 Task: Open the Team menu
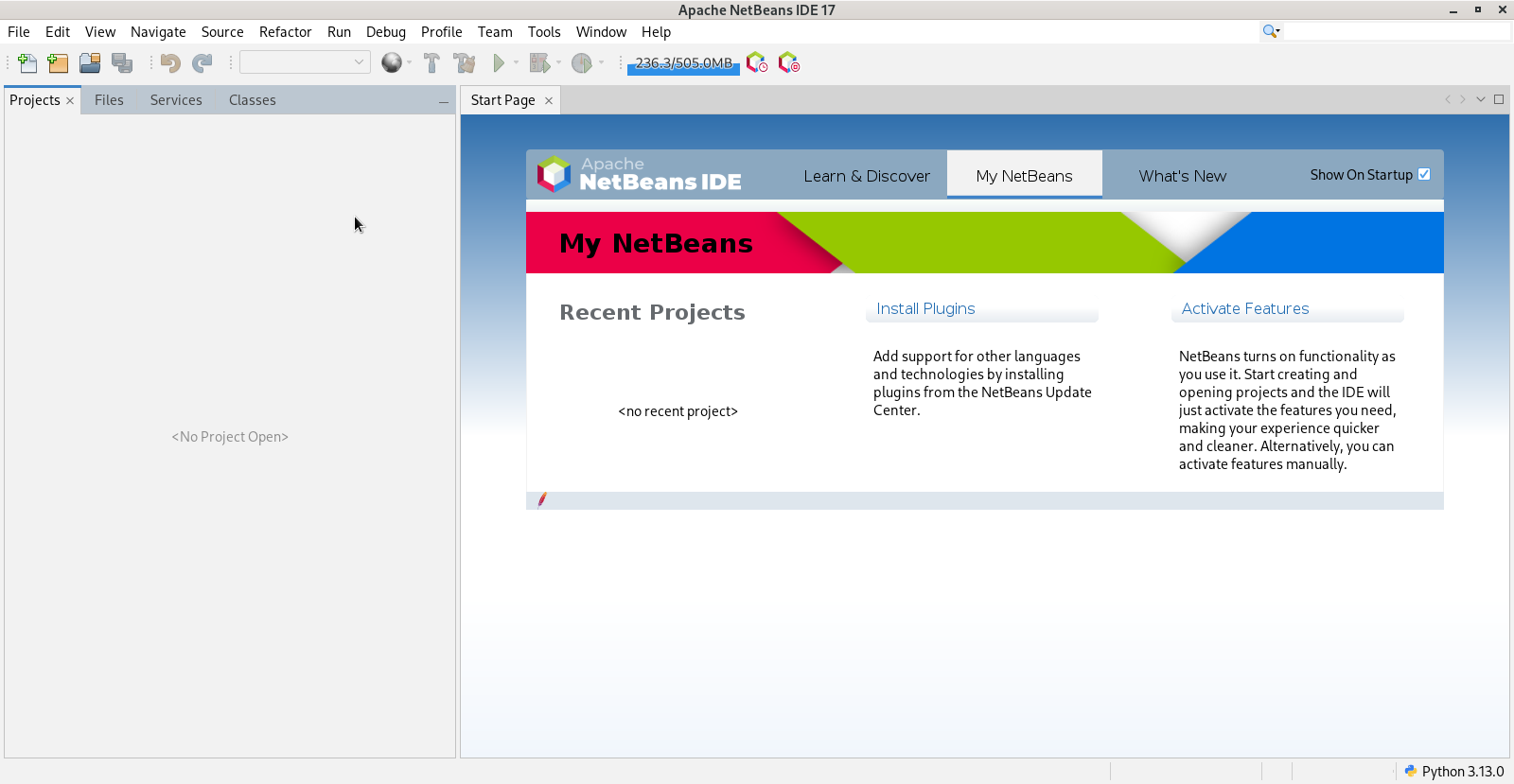point(495,32)
